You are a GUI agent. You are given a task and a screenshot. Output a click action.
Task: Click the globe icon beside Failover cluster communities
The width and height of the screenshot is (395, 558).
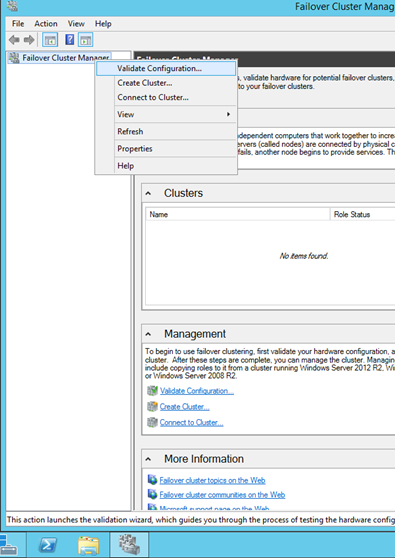click(152, 495)
